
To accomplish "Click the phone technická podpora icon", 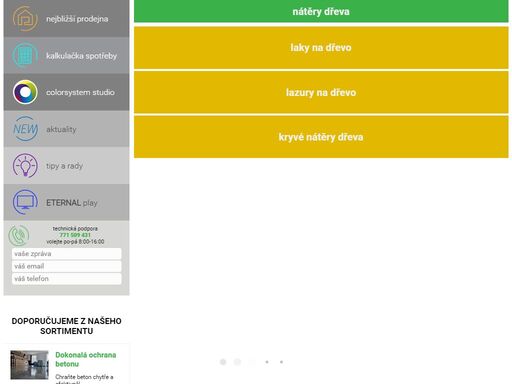I will pos(19,235).
